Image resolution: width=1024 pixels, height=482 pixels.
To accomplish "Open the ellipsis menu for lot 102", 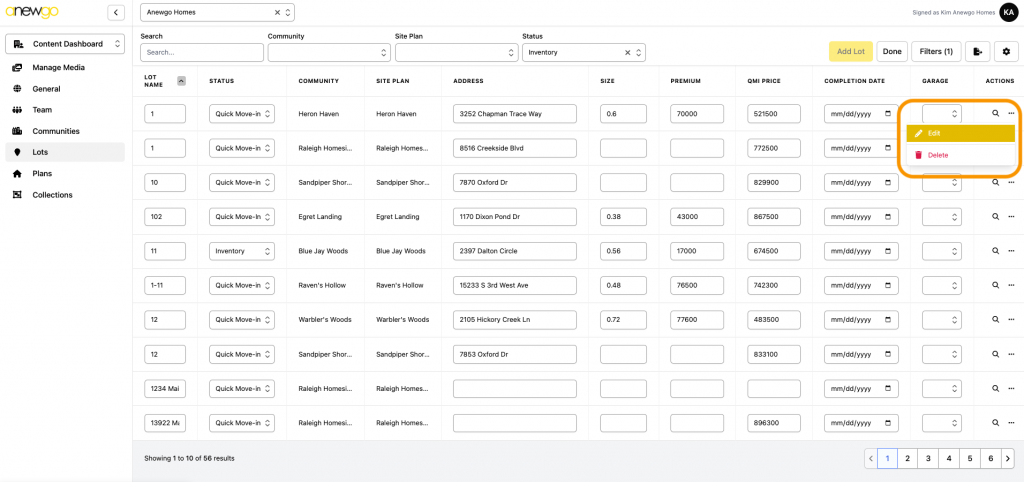I will pyautogui.click(x=1011, y=217).
